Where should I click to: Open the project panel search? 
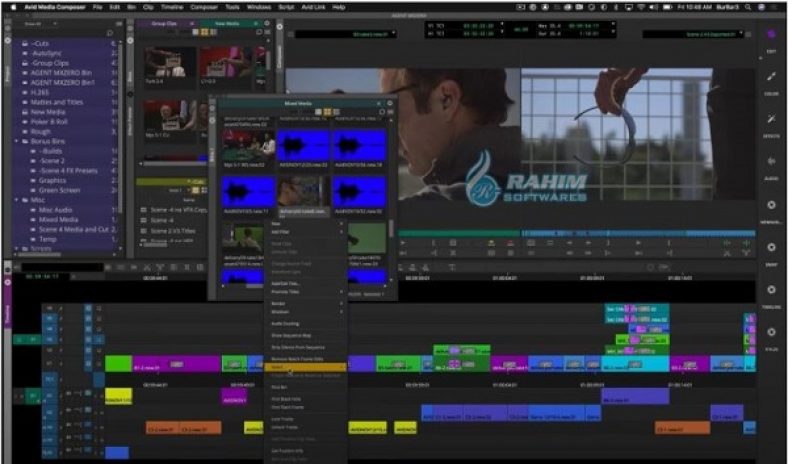coord(110,33)
